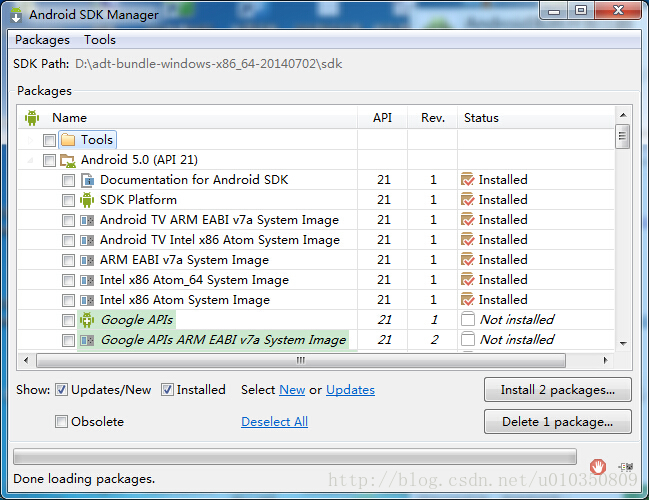The image size is (649, 500).
Task: Click the scroll up arrow
Action: 623,115
